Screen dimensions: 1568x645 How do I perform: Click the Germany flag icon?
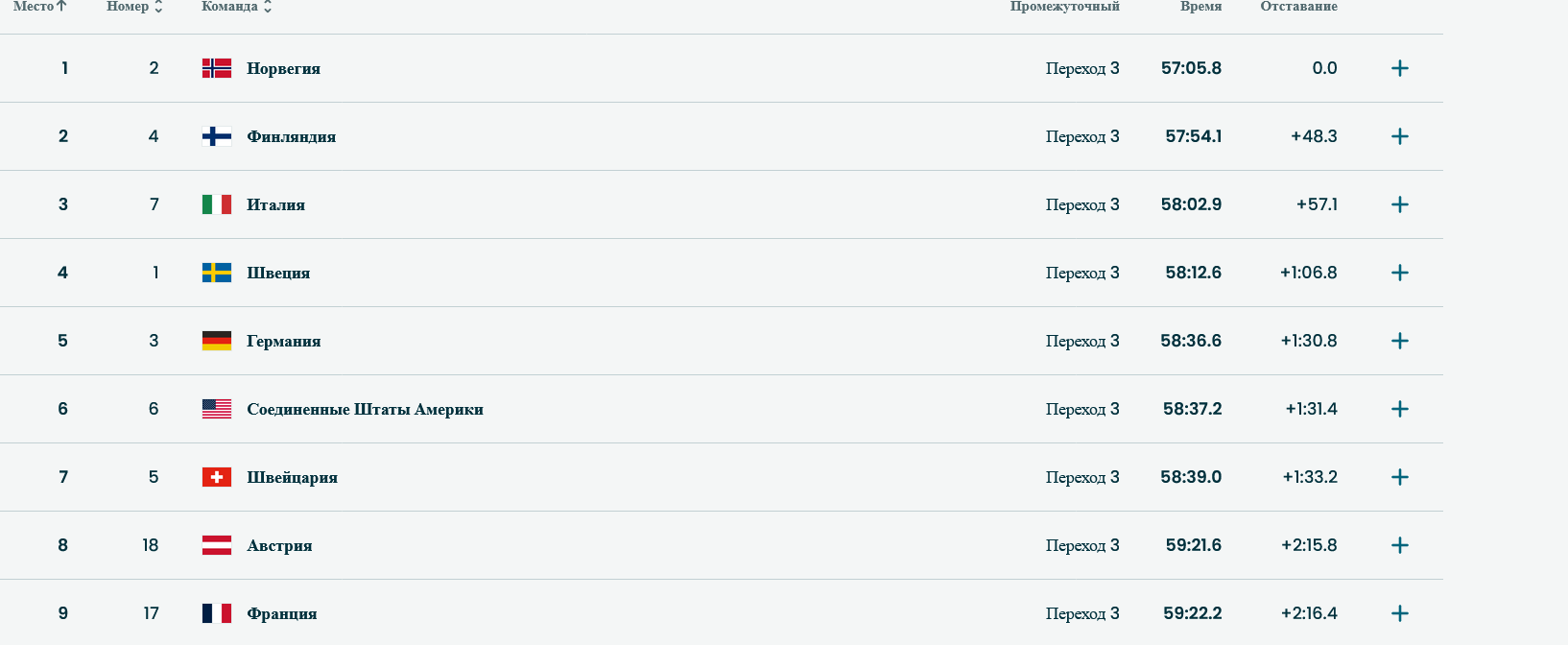[216, 341]
